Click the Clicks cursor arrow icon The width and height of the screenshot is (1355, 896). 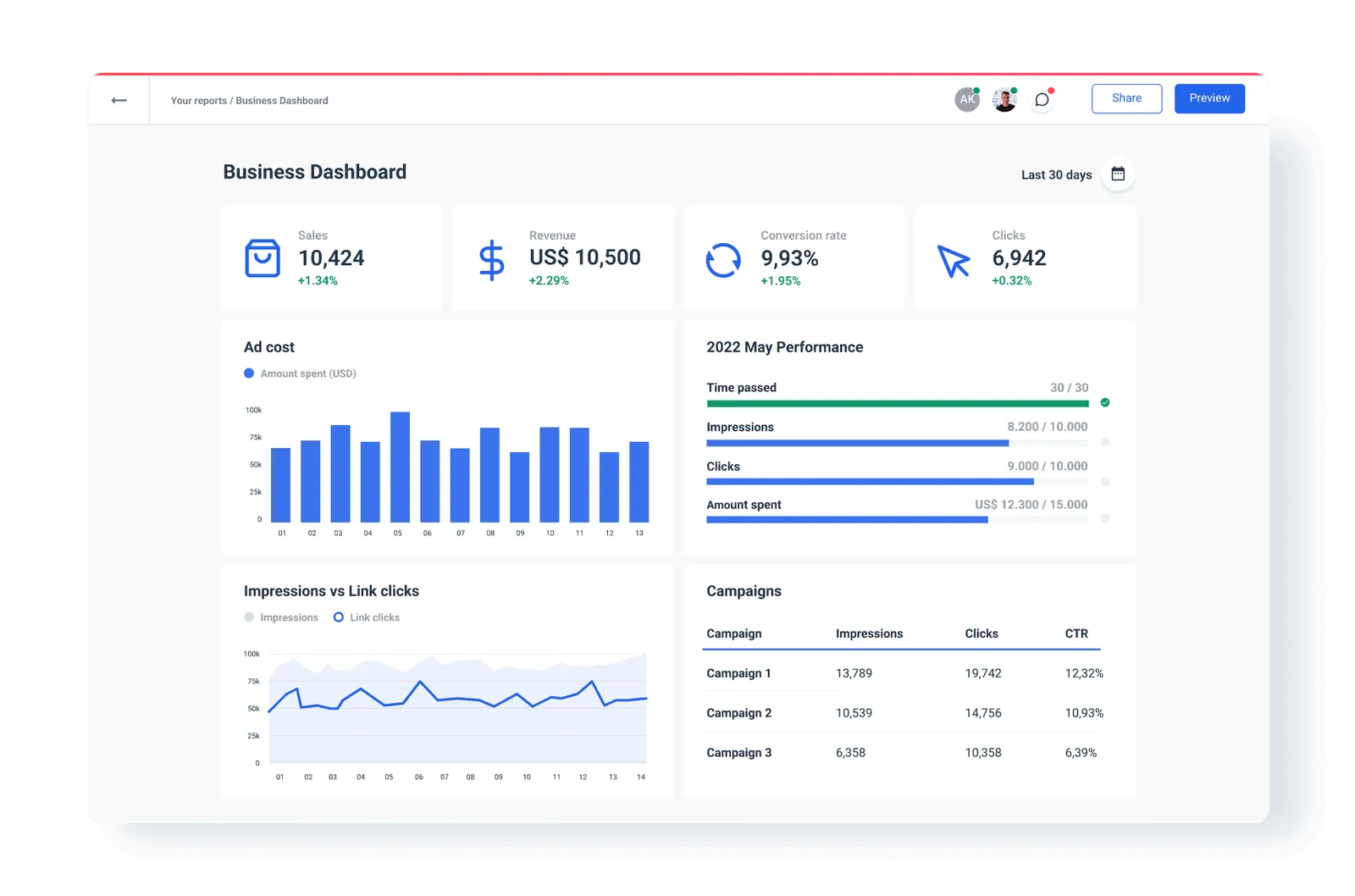click(954, 261)
